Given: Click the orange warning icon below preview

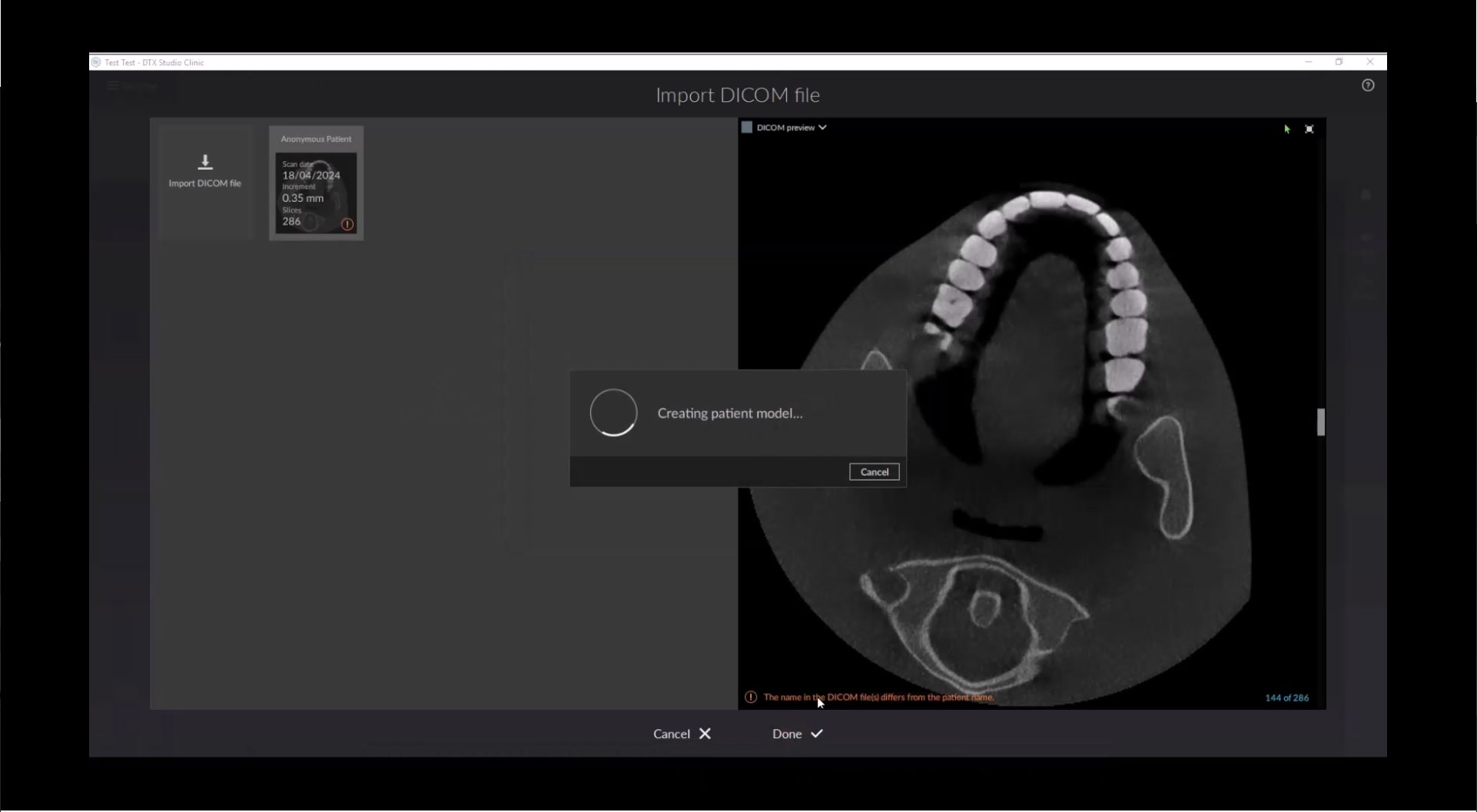Looking at the screenshot, I should coord(751,698).
